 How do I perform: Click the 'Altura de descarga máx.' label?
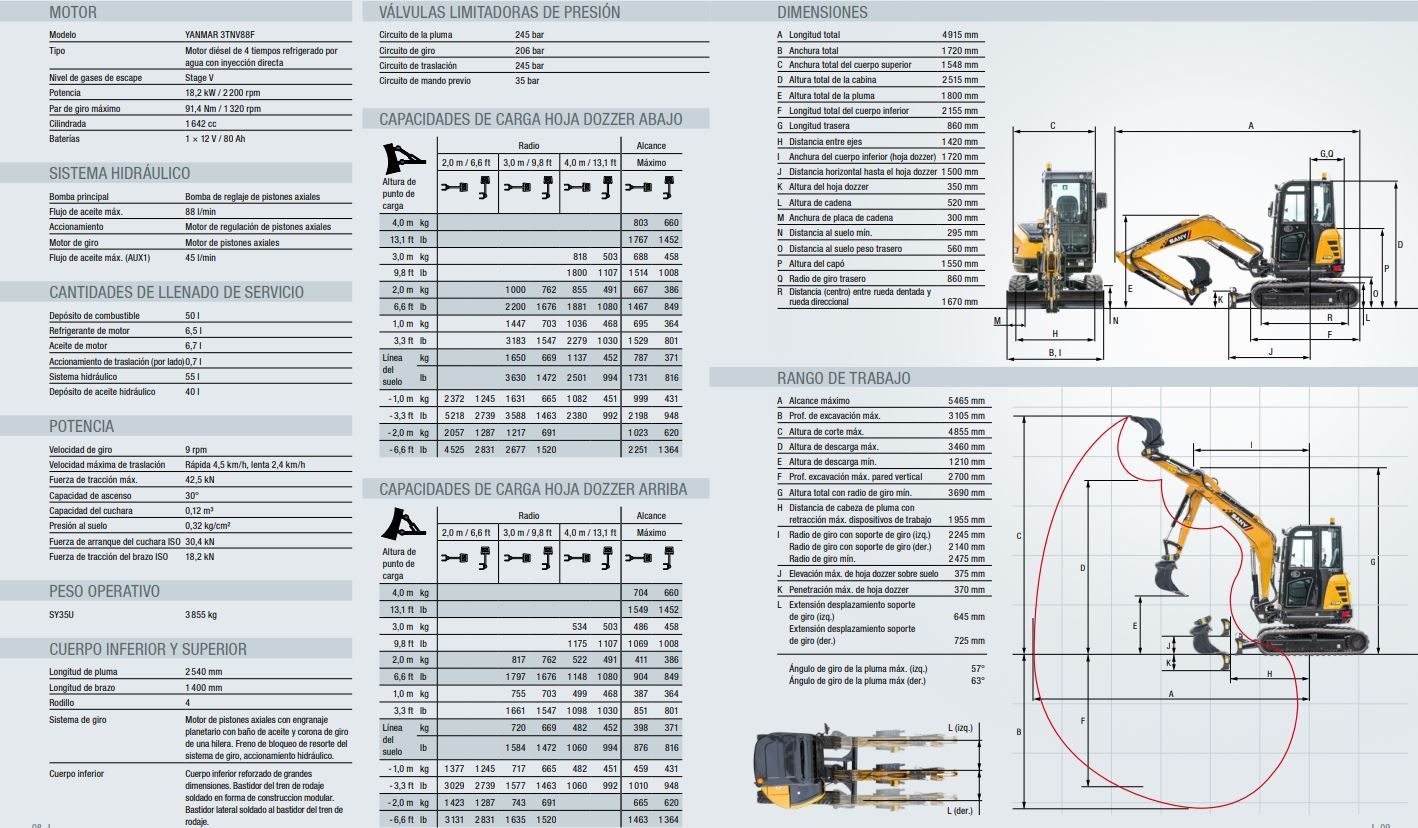coord(833,447)
